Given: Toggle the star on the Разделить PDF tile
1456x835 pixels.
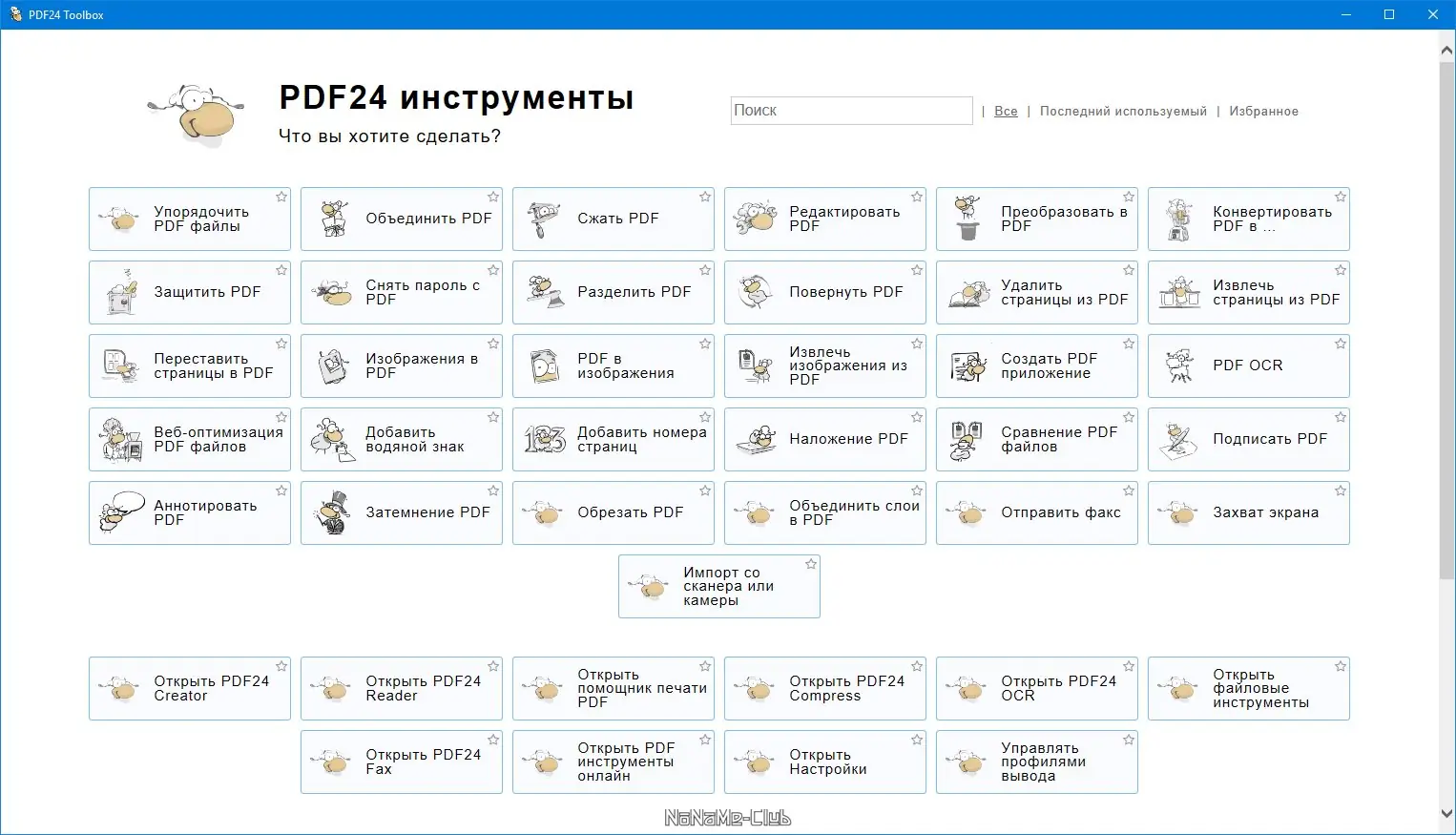Looking at the screenshot, I should pyautogui.click(x=705, y=271).
